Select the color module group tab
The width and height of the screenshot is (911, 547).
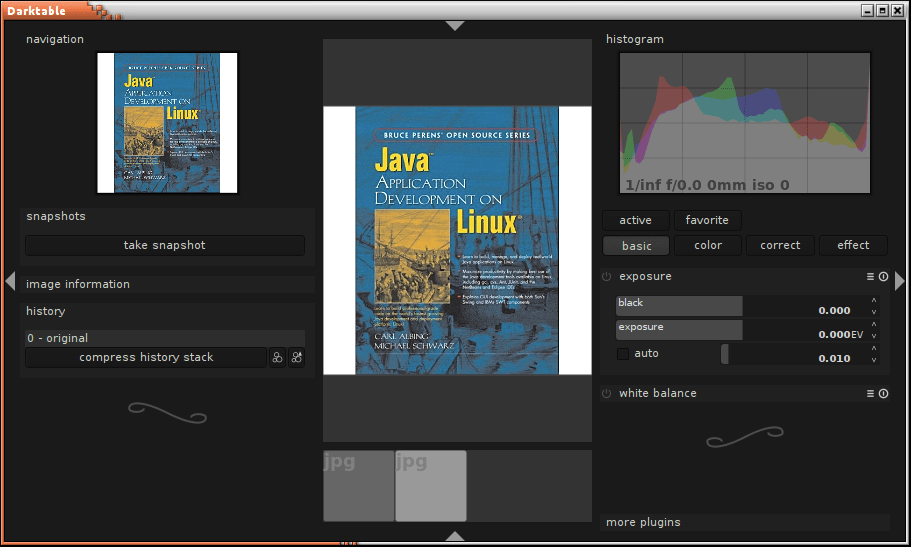tap(708, 245)
